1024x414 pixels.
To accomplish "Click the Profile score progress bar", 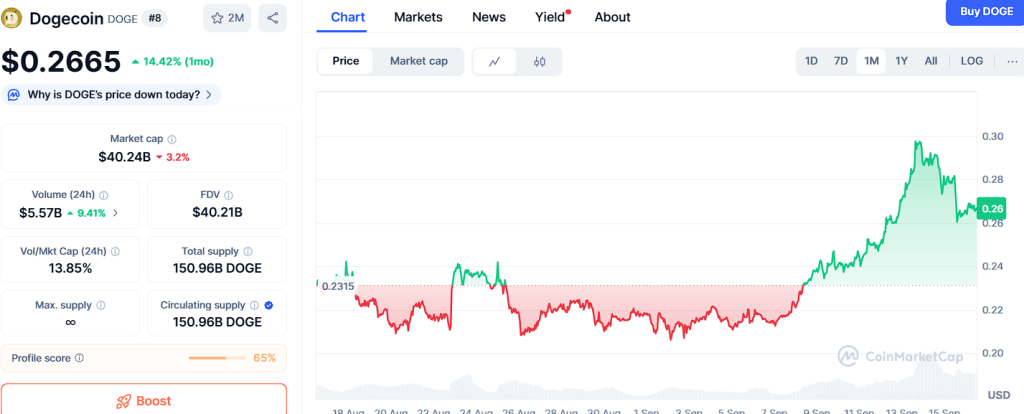I will click(220, 358).
